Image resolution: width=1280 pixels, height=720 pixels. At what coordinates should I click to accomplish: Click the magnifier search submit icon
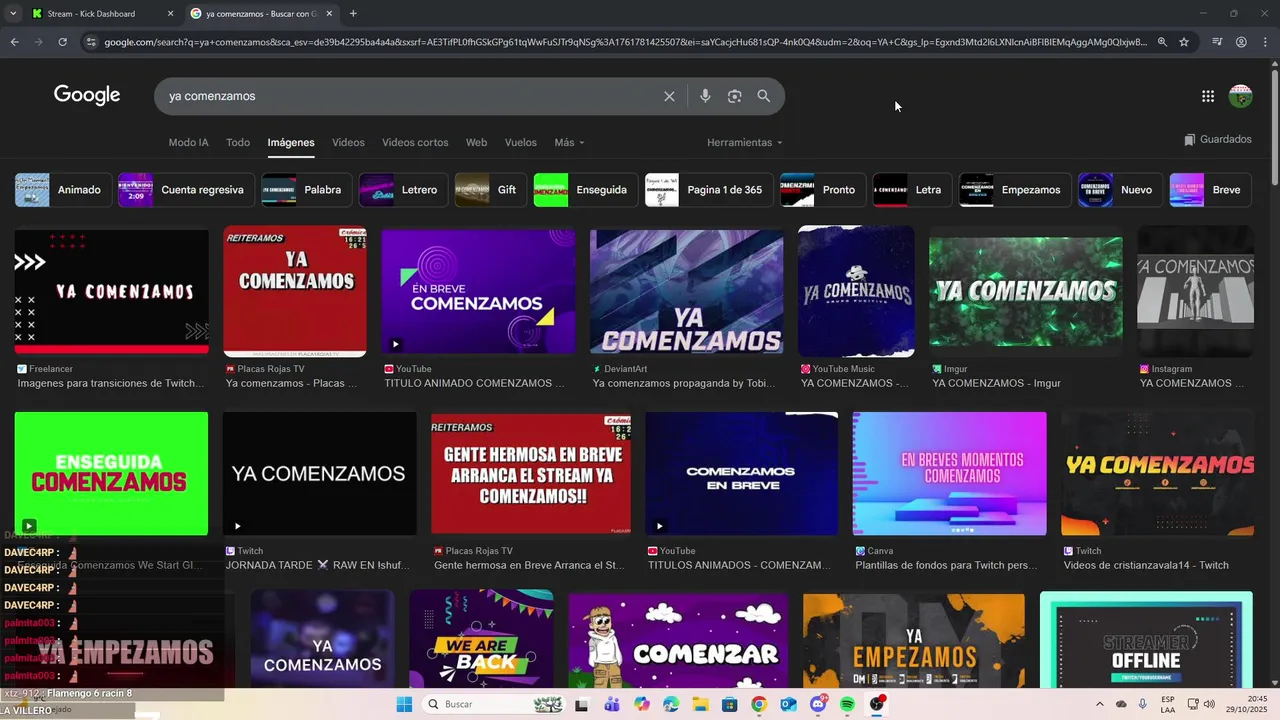pyautogui.click(x=764, y=96)
